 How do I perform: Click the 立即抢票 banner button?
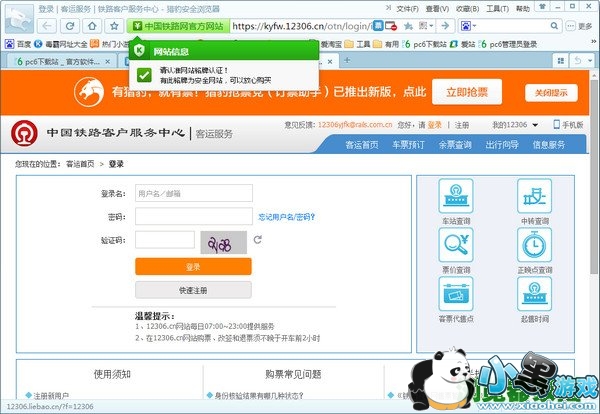pos(467,92)
